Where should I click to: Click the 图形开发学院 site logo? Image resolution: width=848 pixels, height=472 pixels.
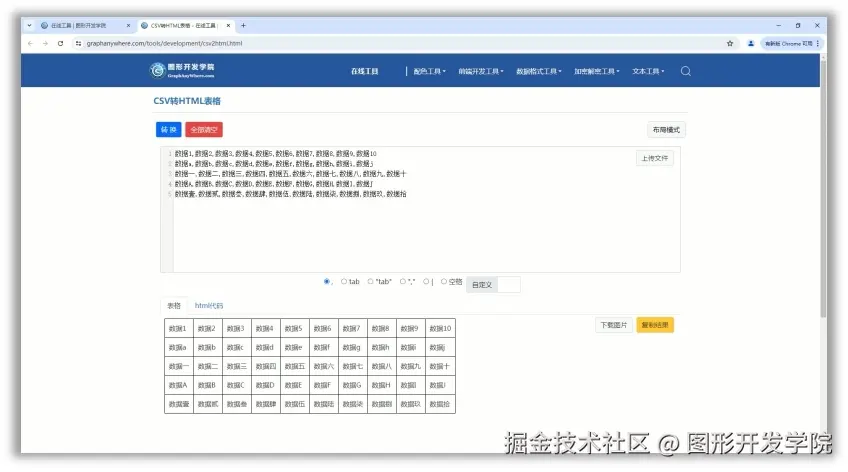point(182,70)
